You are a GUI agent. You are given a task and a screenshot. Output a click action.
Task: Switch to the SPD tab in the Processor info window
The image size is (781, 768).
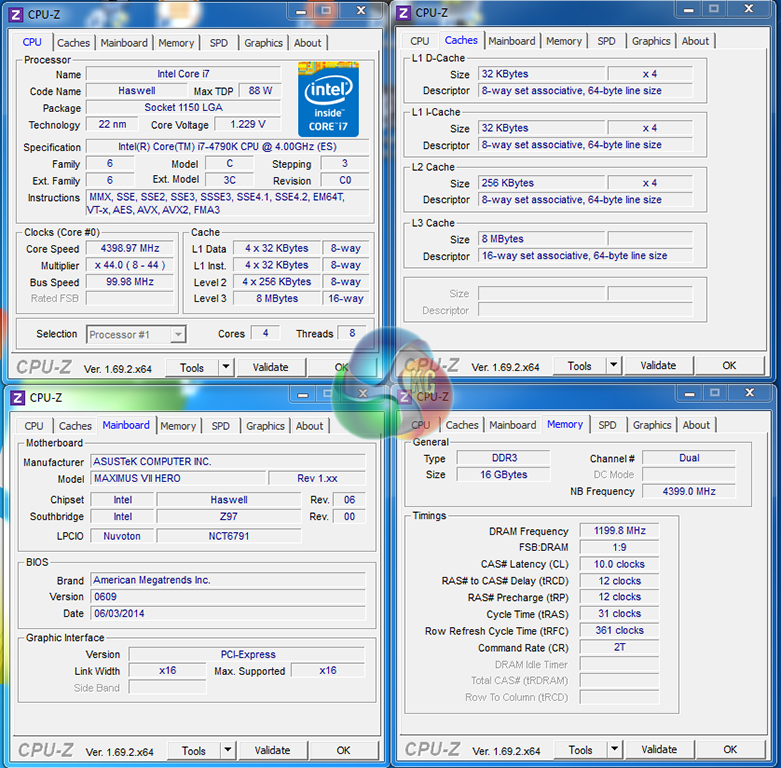pos(218,43)
